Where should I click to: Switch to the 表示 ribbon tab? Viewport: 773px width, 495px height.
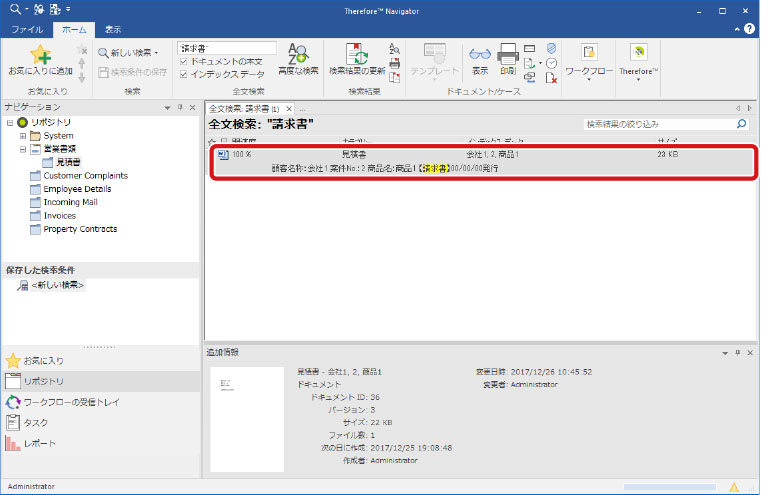tap(113, 30)
